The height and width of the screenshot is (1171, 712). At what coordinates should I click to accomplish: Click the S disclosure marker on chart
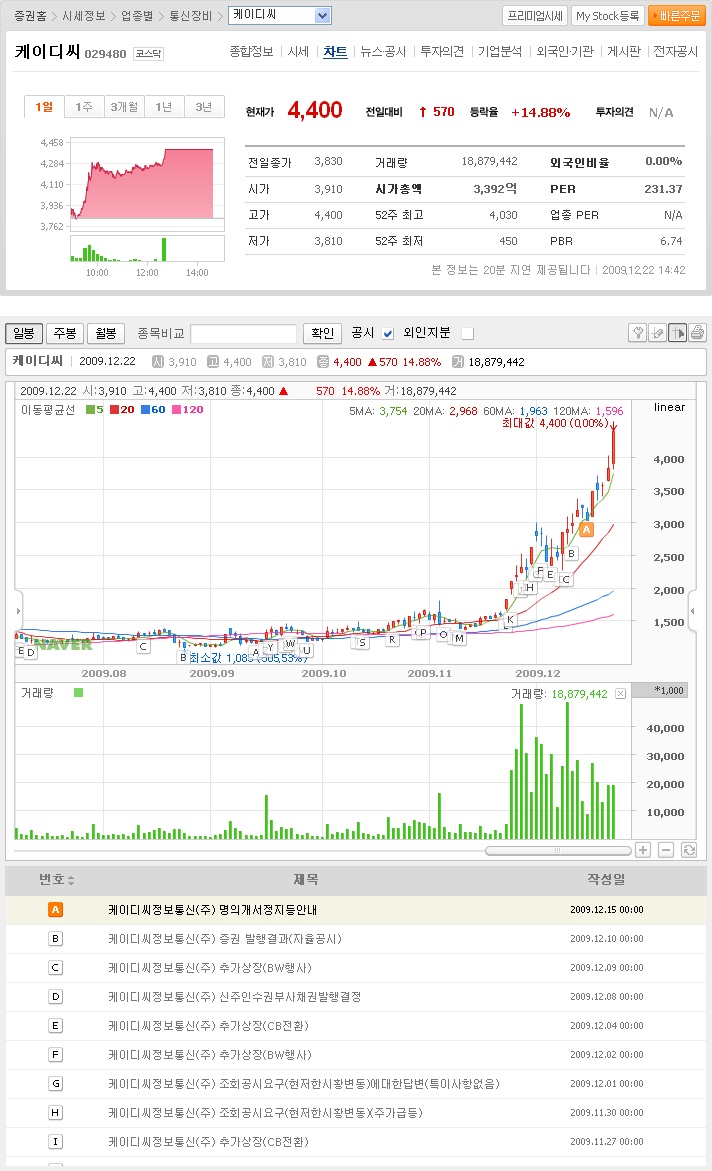coord(362,642)
